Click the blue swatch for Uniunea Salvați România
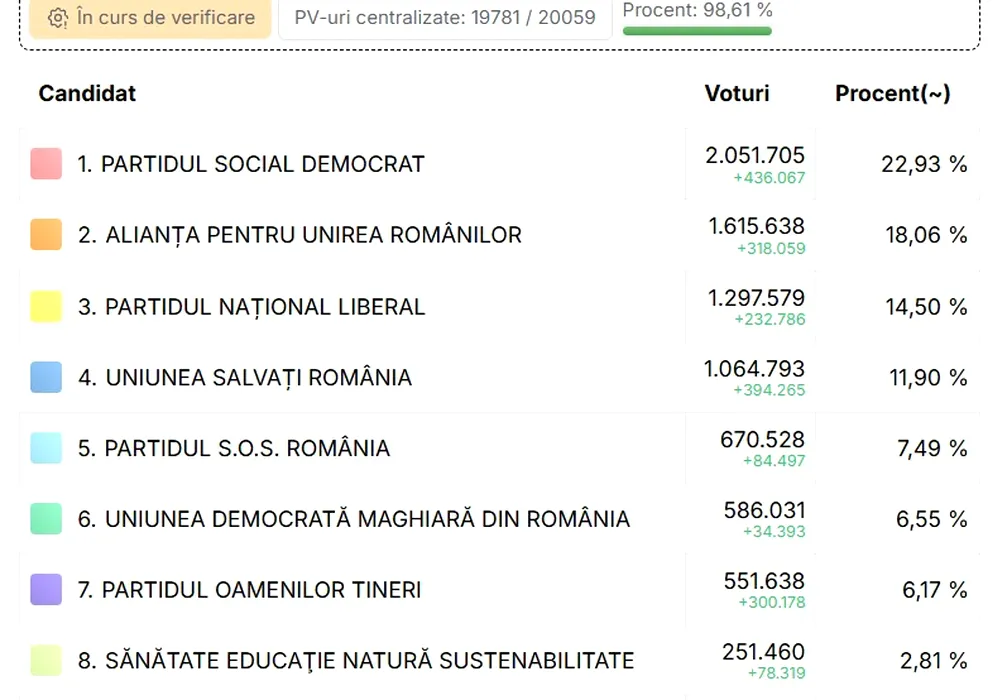 [46, 377]
